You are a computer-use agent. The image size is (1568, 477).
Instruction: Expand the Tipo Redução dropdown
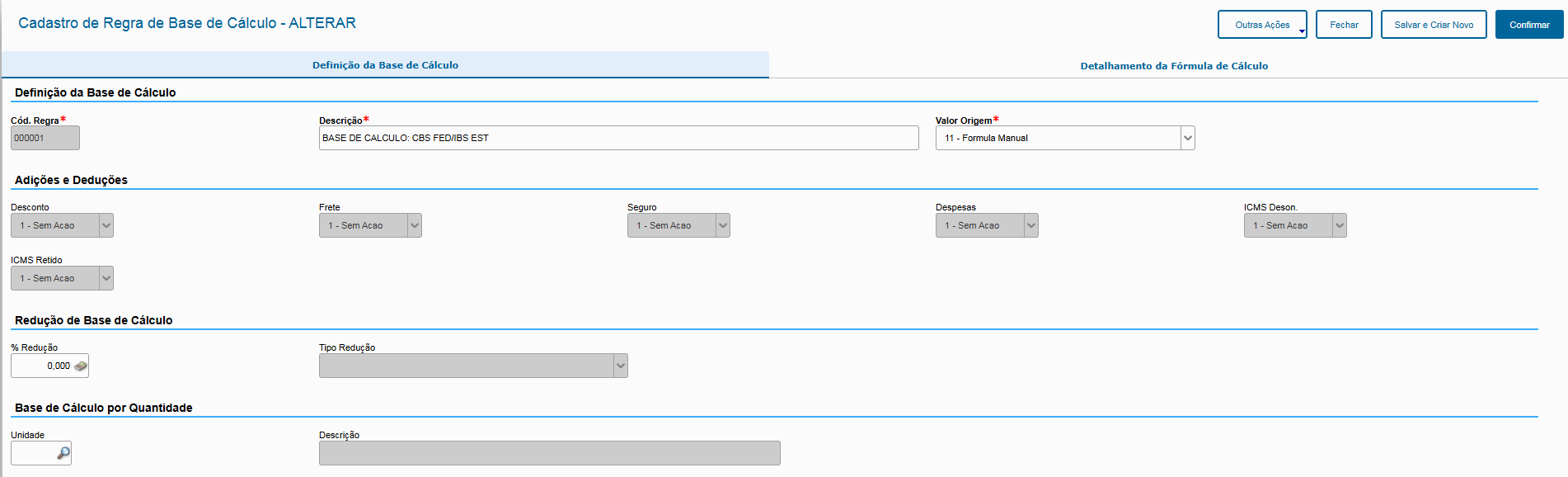[x=621, y=366]
